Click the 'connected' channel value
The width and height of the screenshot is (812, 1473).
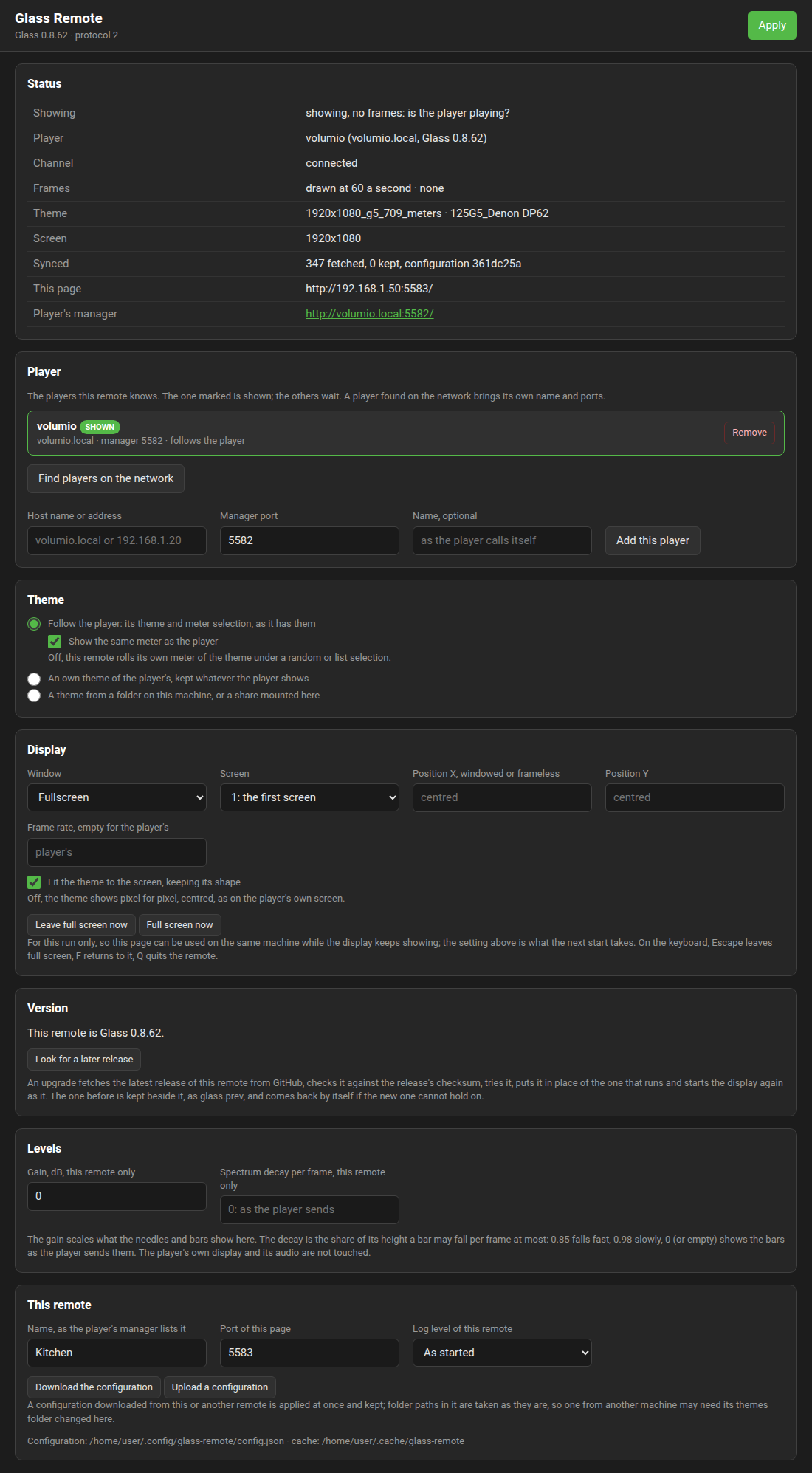(x=331, y=163)
